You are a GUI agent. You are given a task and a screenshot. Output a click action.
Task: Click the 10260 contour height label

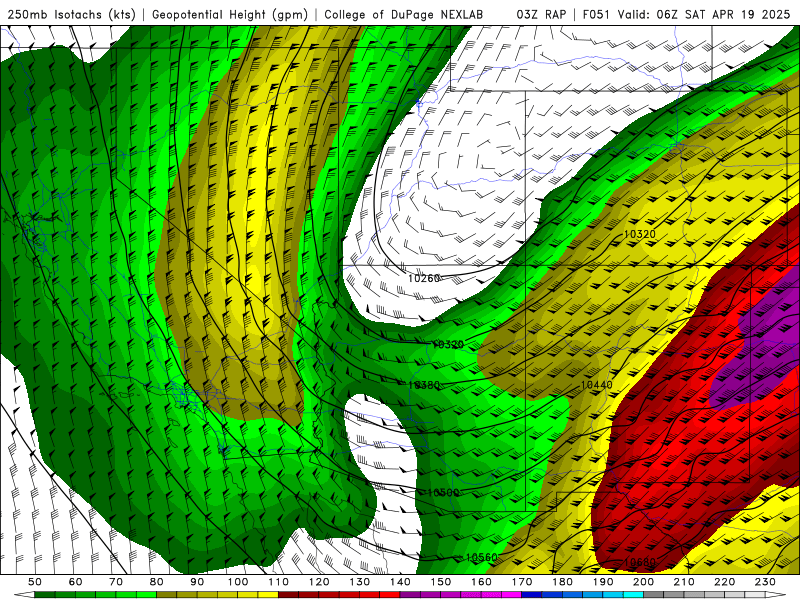coord(424,278)
